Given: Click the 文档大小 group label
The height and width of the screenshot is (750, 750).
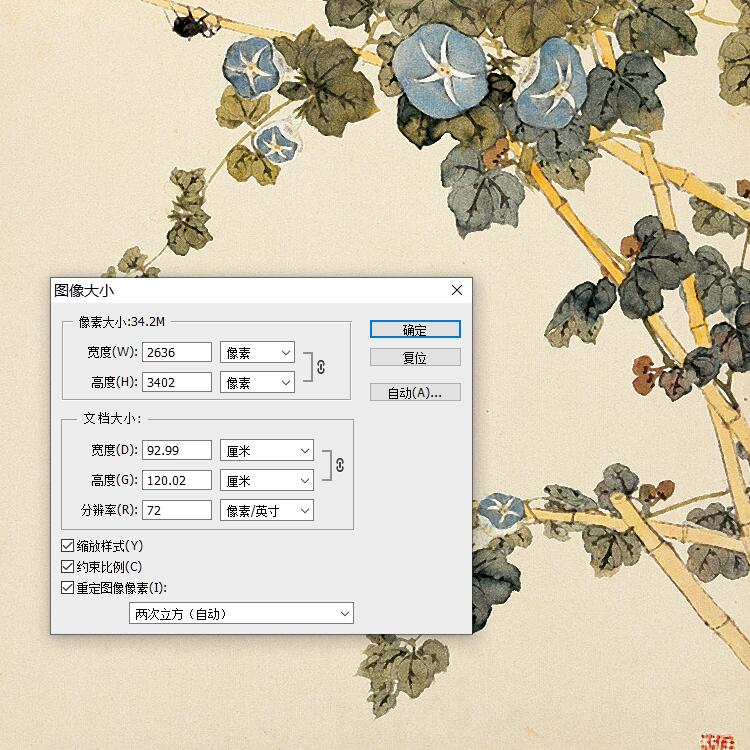Looking at the screenshot, I should click(112, 419).
